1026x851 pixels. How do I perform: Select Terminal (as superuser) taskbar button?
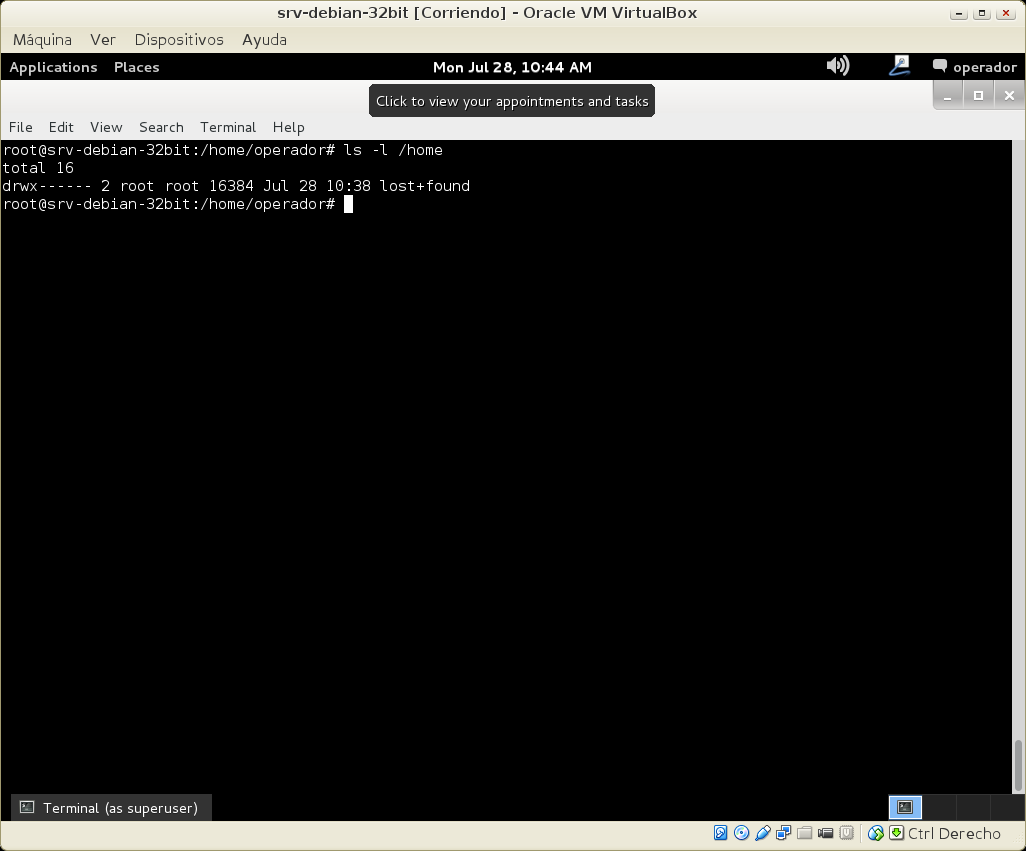click(111, 808)
